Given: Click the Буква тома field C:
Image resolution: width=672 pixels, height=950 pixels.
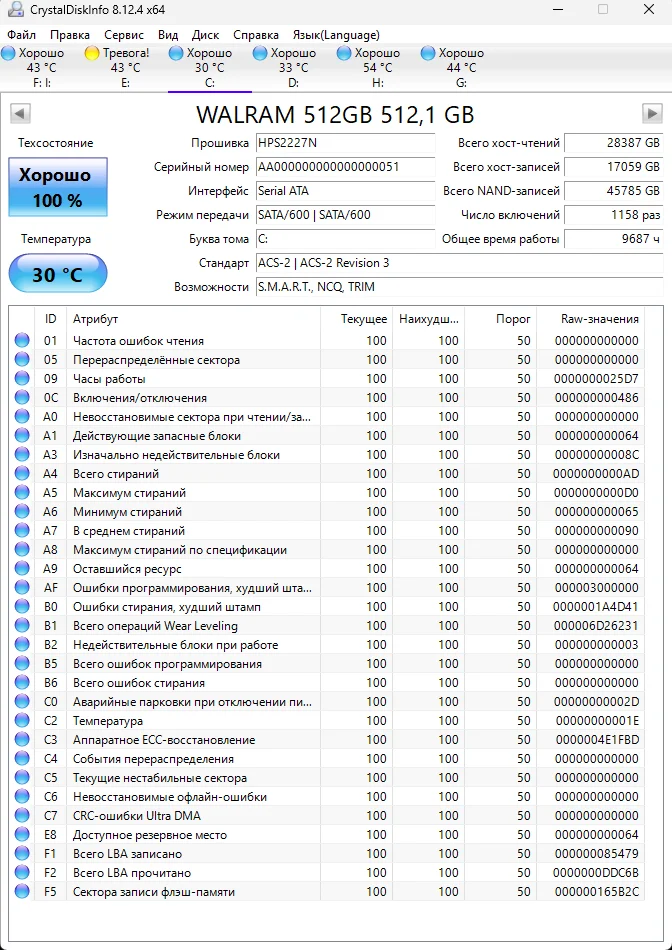Looking at the screenshot, I should point(345,239).
